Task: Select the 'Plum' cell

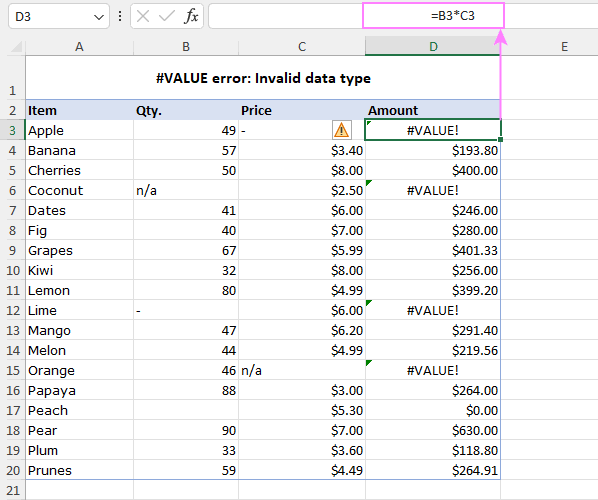Action: (79, 450)
